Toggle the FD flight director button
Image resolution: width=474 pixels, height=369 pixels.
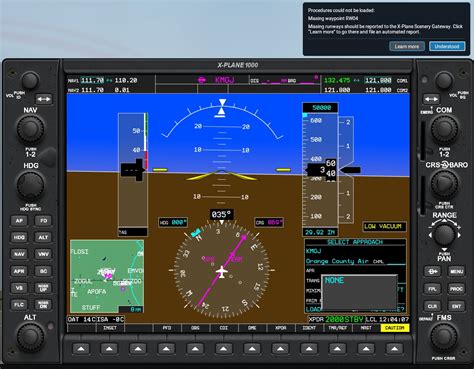point(43,221)
